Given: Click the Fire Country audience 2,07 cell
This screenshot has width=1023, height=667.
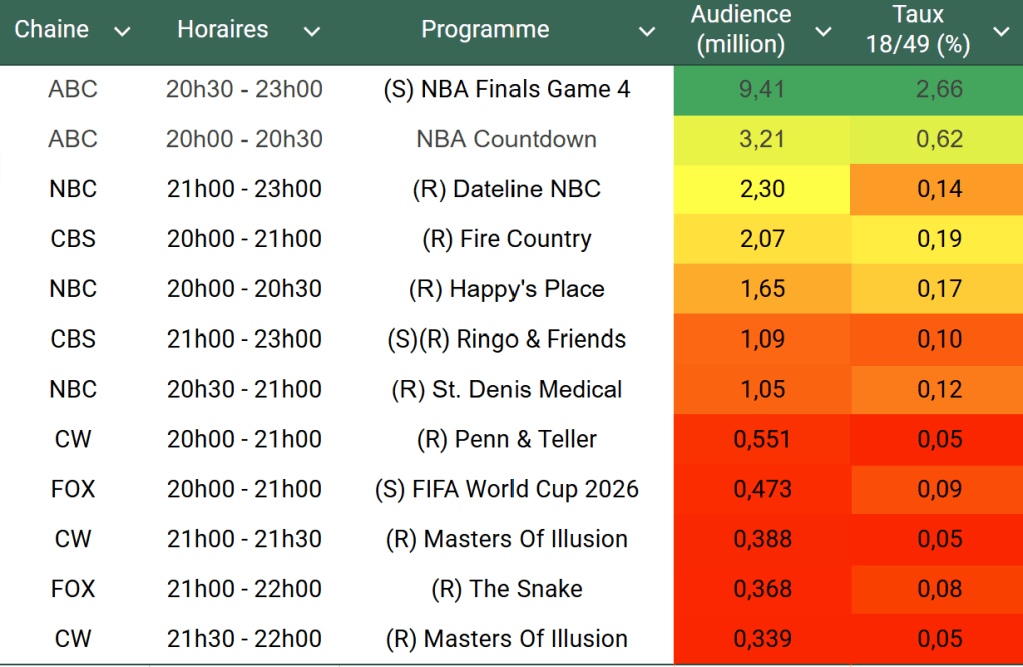Looking at the screenshot, I should (761, 239).
